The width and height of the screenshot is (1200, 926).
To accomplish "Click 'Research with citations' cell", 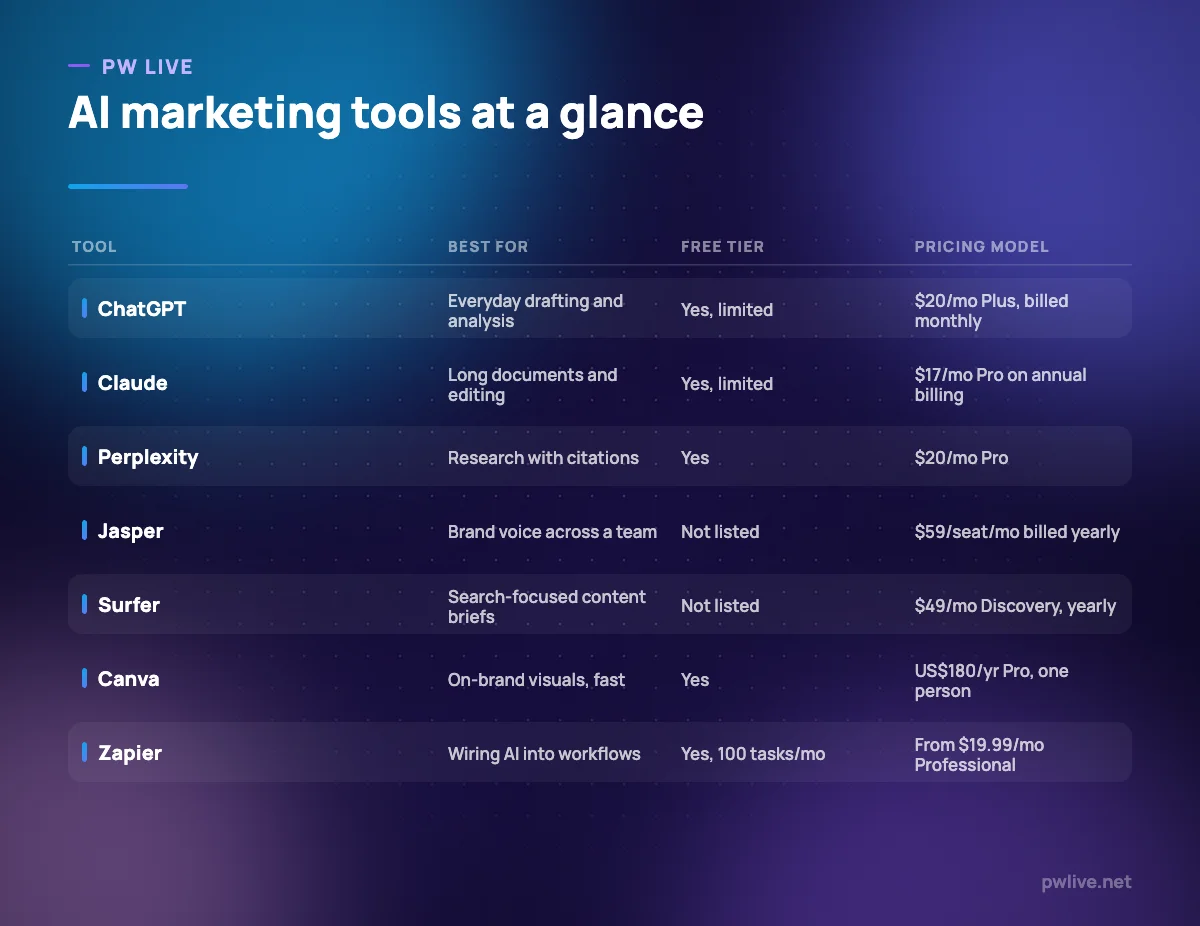I will click(x=543, y=458).
